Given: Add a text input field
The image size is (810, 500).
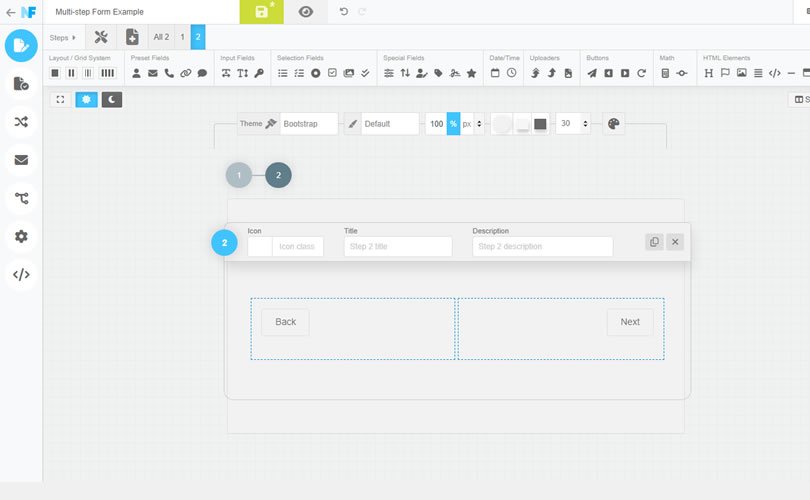Looking at the screenshot, I should 226,73.
